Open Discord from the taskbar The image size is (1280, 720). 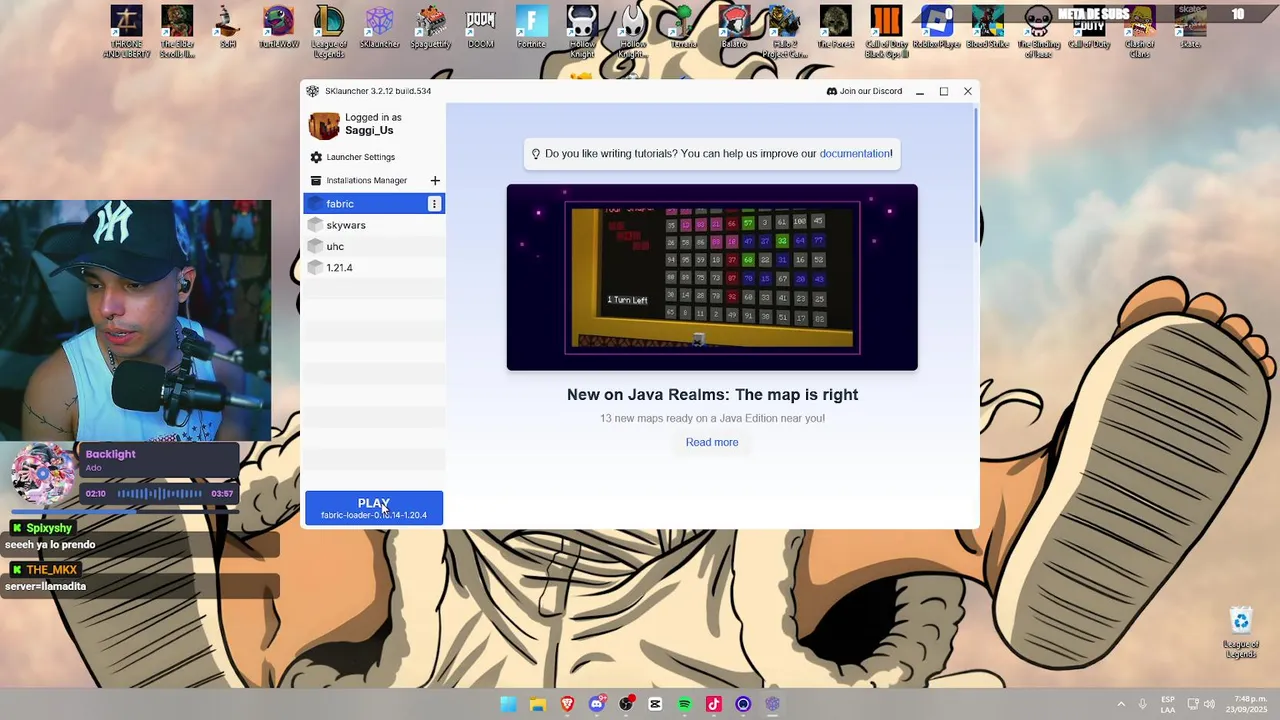[x=597, y=704]
